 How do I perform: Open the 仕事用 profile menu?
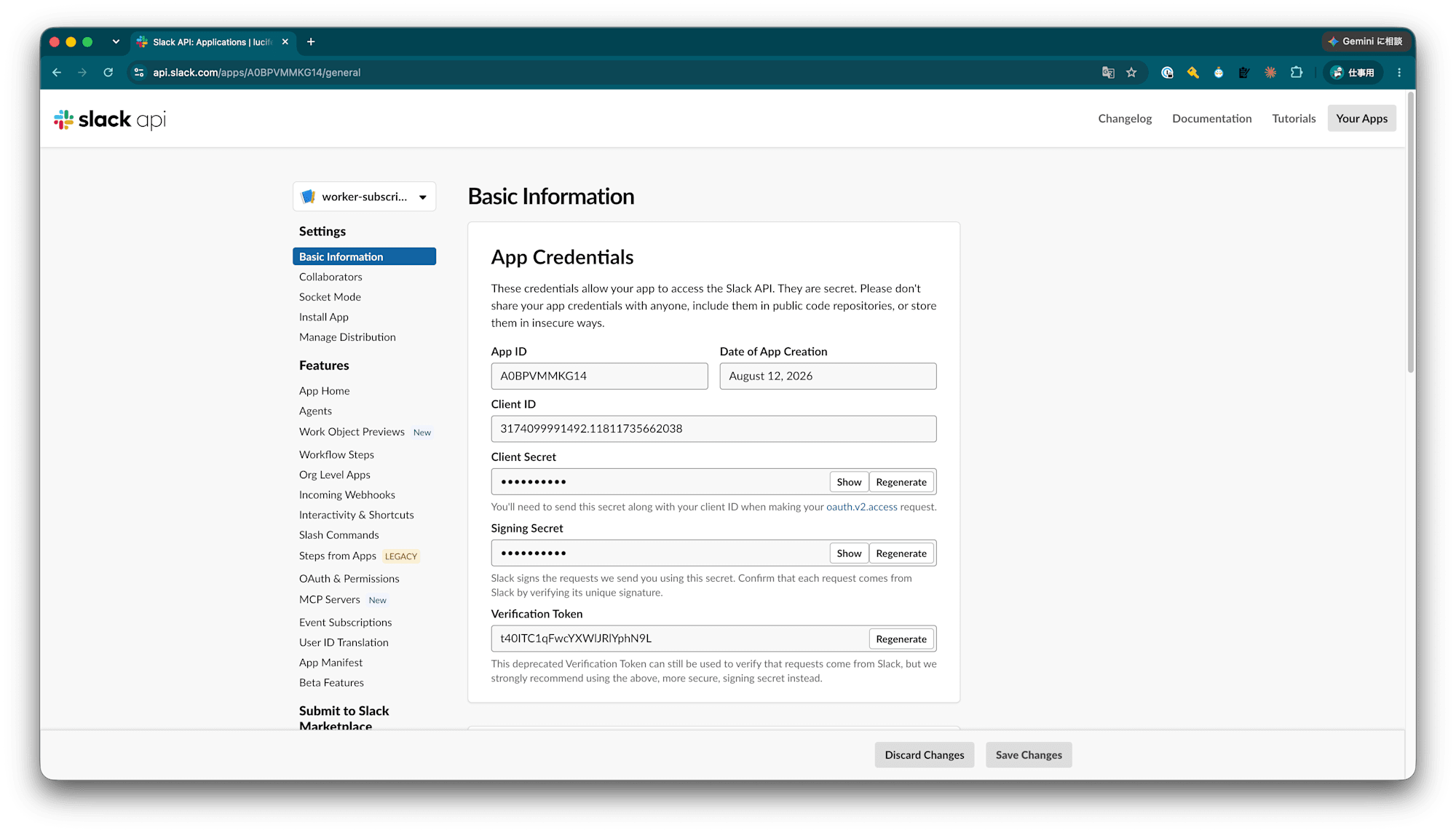[x=1353, y=73]
